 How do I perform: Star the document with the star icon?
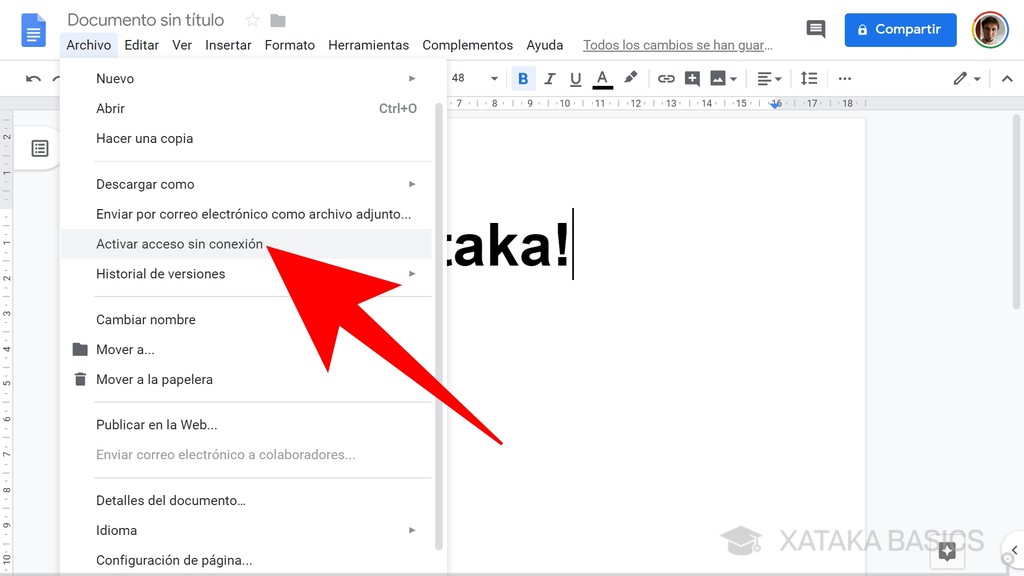click(x=252, y=21)
